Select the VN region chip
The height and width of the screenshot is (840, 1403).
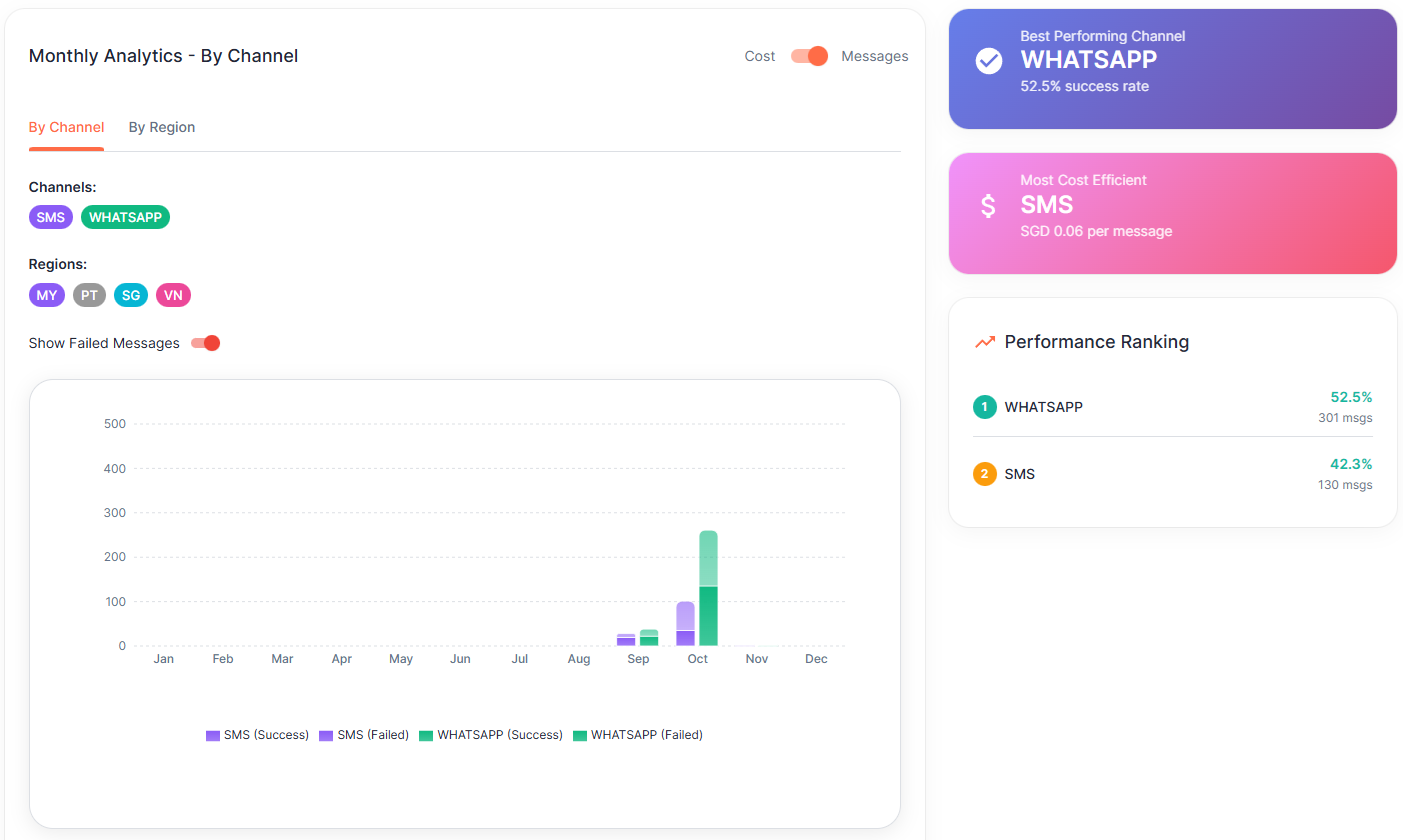pos(173,295)
